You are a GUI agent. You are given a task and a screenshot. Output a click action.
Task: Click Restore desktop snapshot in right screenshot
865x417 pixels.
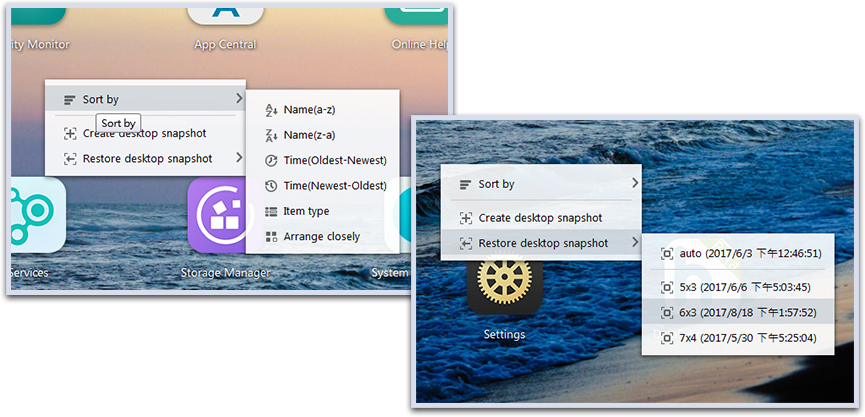(x=541, y=243)
